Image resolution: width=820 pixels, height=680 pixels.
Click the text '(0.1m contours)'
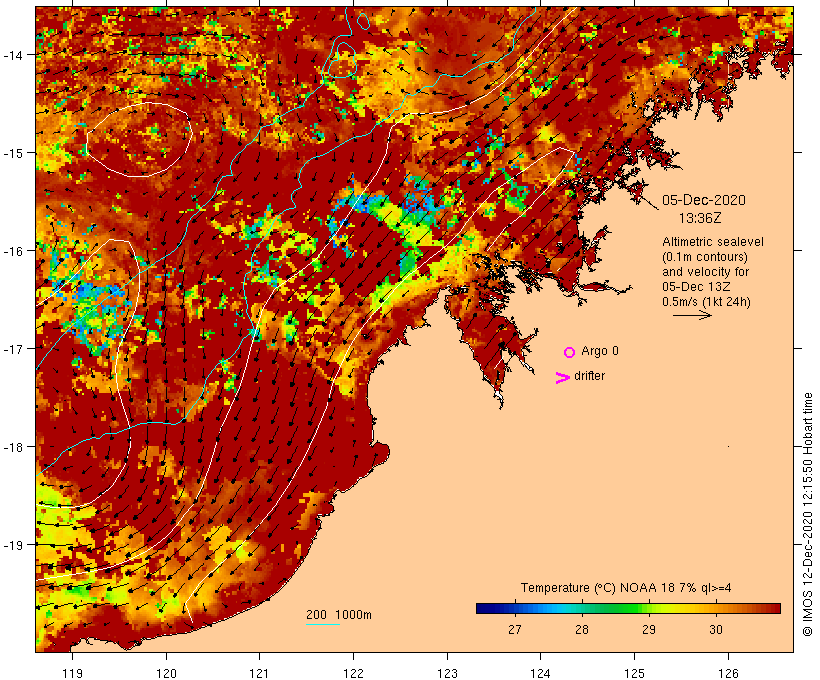click(704, 257)
